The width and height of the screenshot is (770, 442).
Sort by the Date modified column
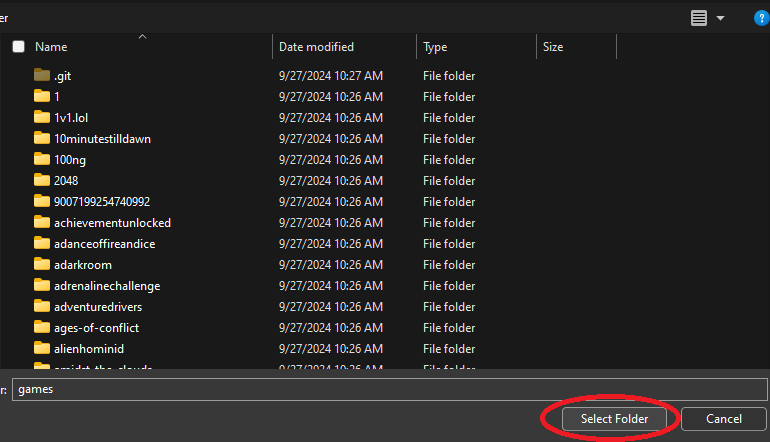(316, 47)
